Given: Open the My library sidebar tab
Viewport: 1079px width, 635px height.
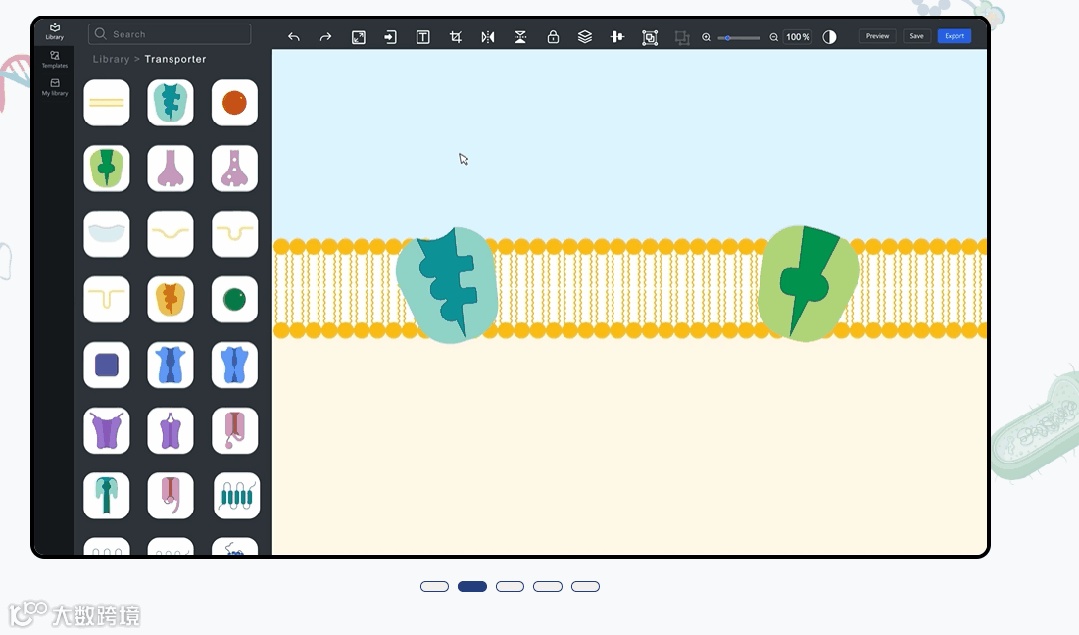Looking at the screenshot, I should [x=54, y=87].
